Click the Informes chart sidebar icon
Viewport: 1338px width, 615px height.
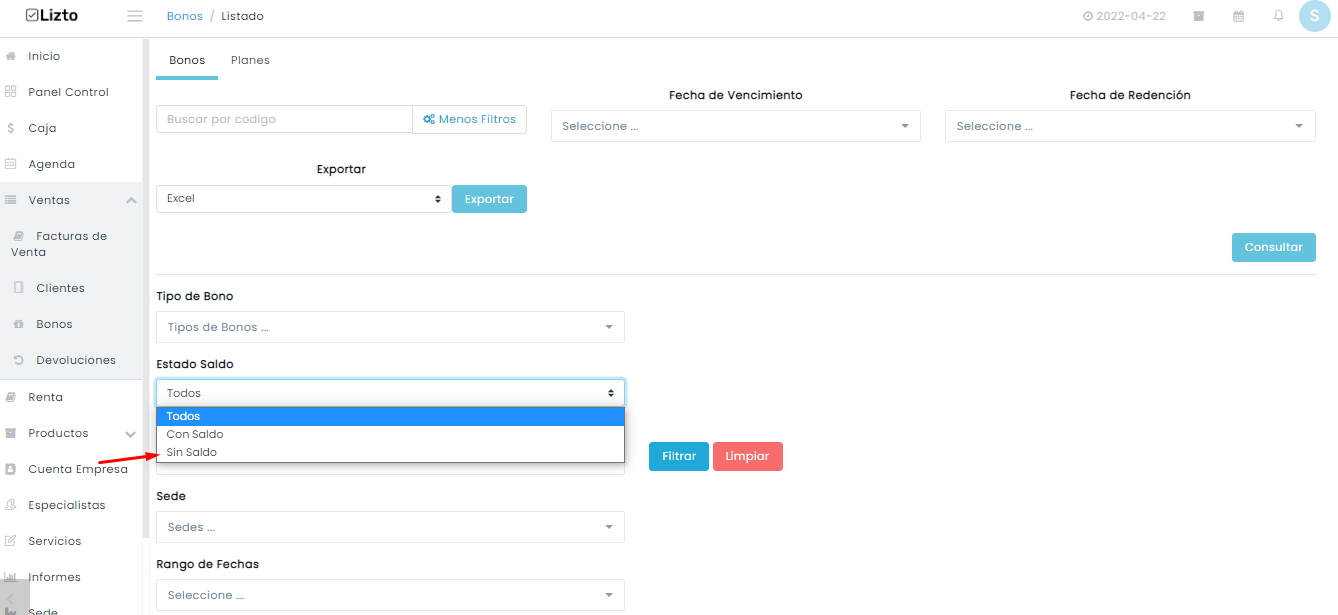(10, 577)
